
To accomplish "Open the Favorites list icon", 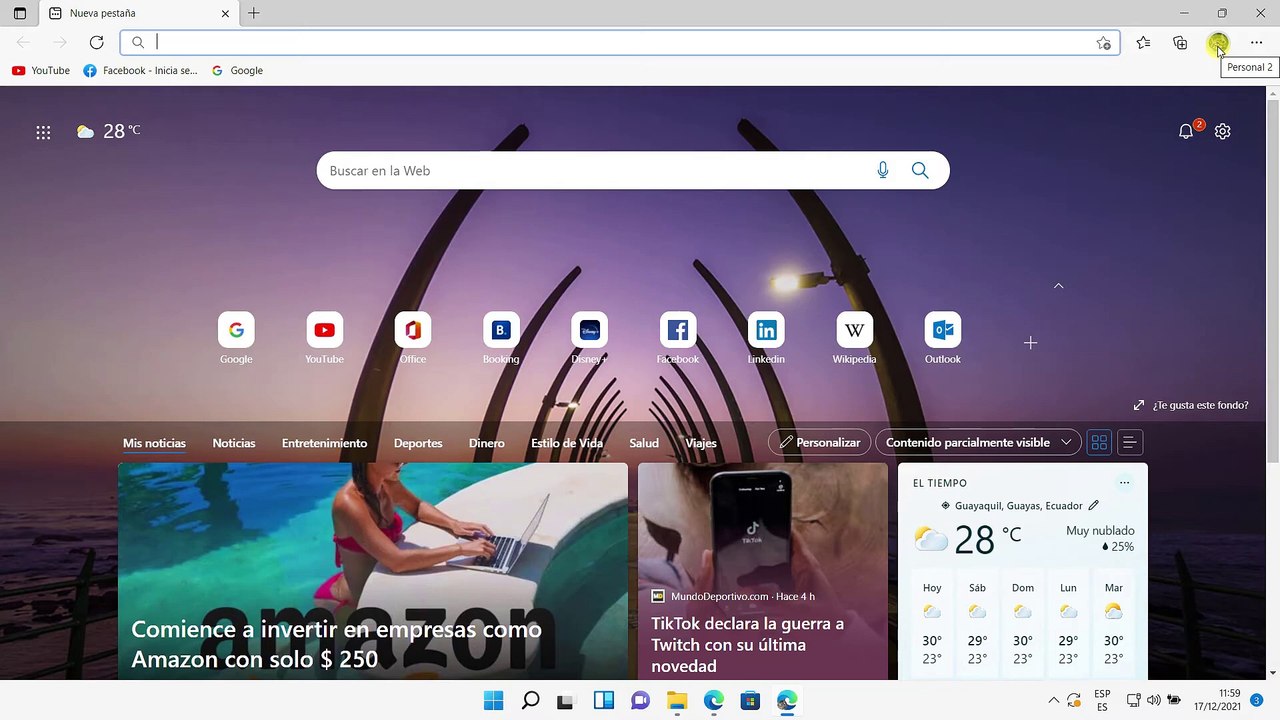I will pyautogui.click(x=1143, y=42).
